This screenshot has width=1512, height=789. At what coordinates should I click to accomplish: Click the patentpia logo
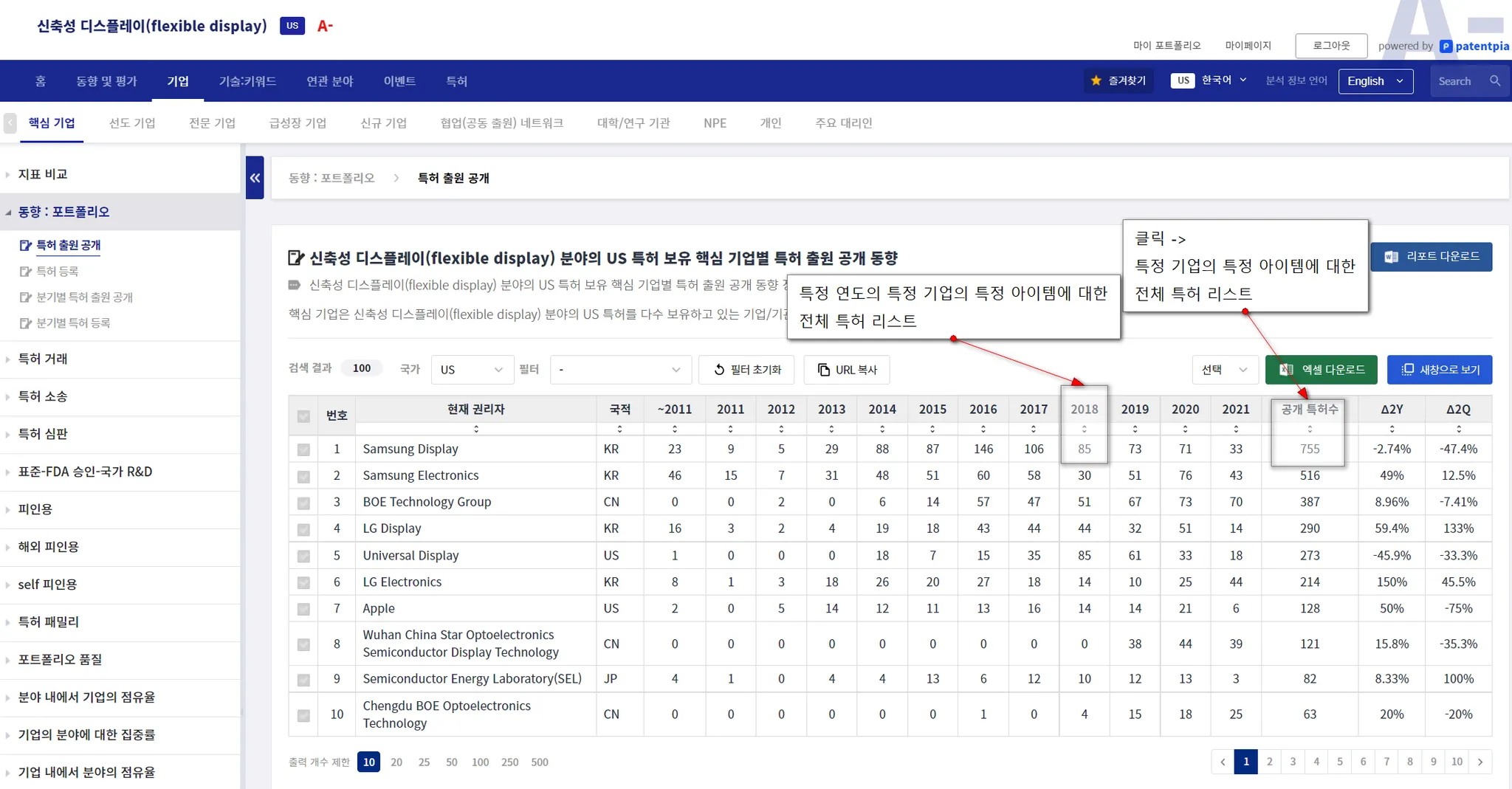click(1474, 46)
